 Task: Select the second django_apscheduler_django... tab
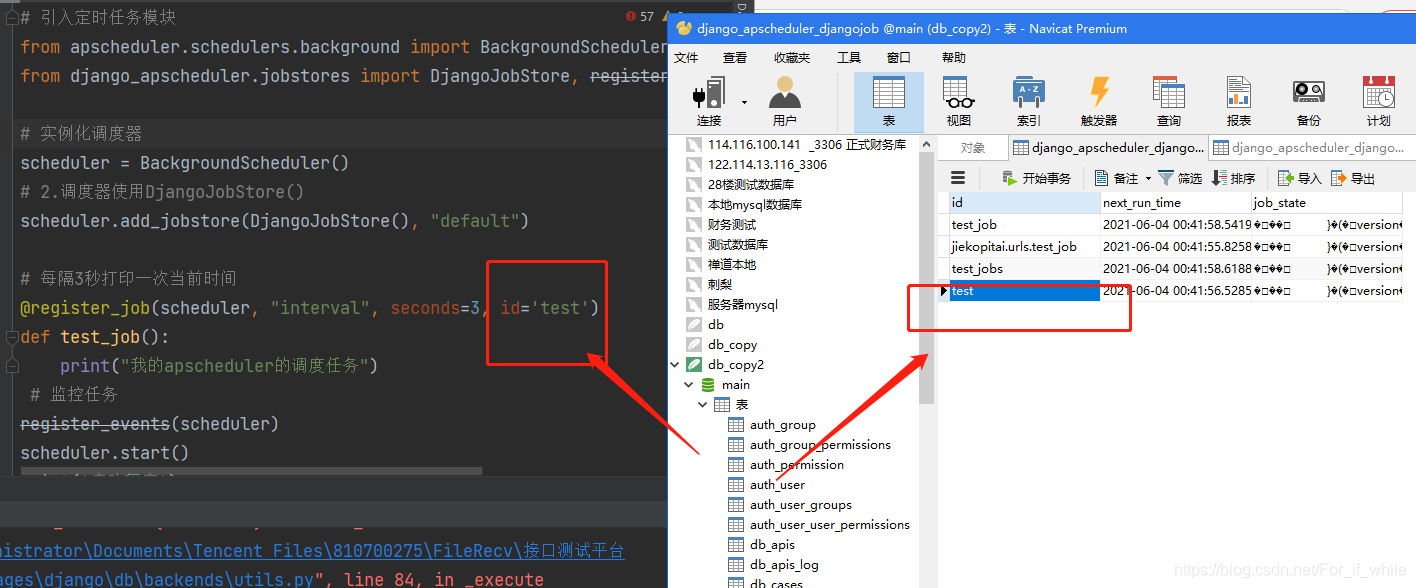pyautogui.click(x=1311, y=148)
